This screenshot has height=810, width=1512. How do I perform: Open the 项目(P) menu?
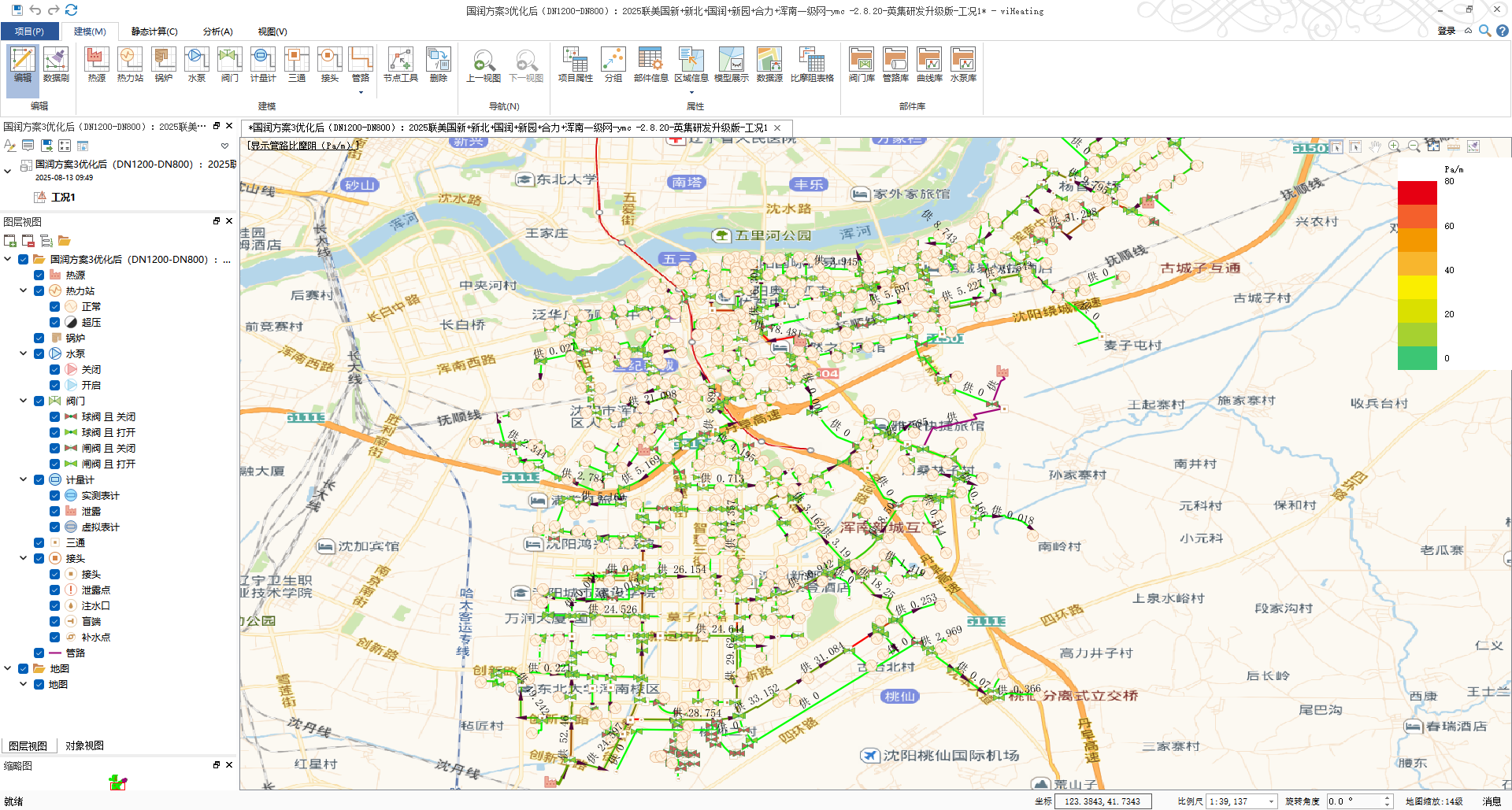tap(29, 31)
